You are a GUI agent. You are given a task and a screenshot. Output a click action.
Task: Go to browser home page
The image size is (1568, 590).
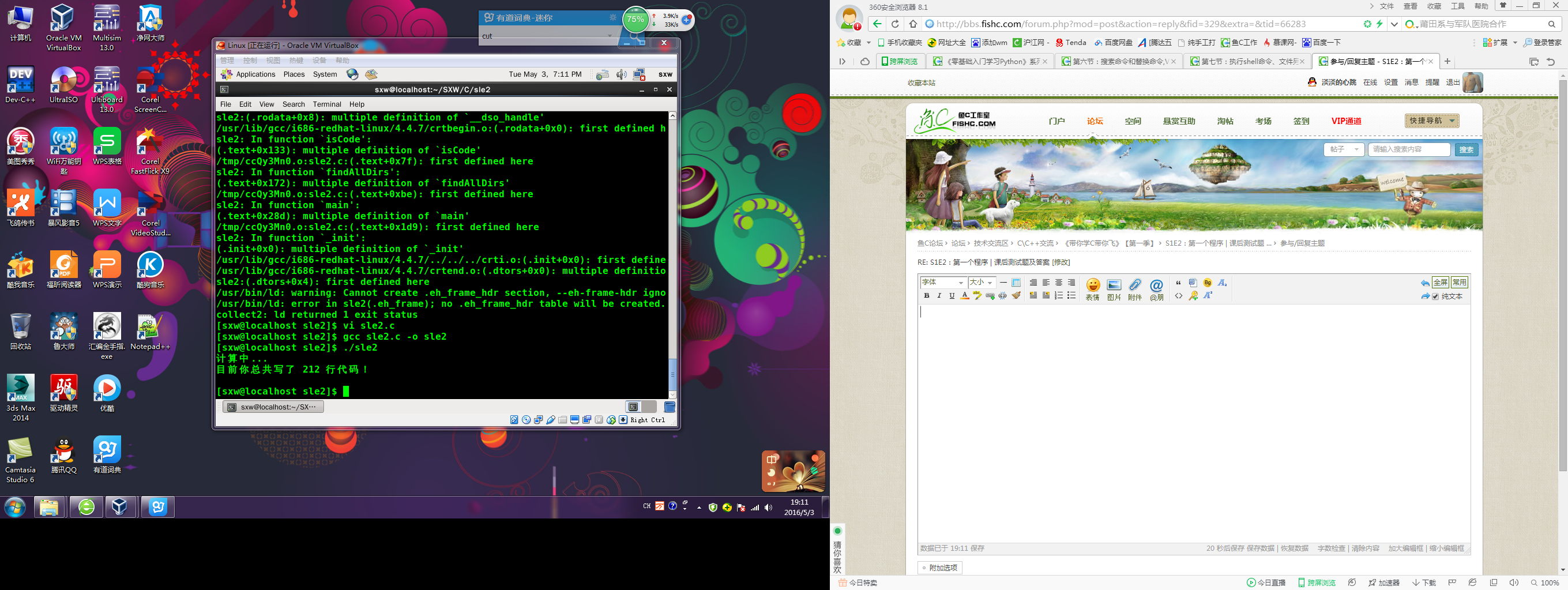coord(913,24)
